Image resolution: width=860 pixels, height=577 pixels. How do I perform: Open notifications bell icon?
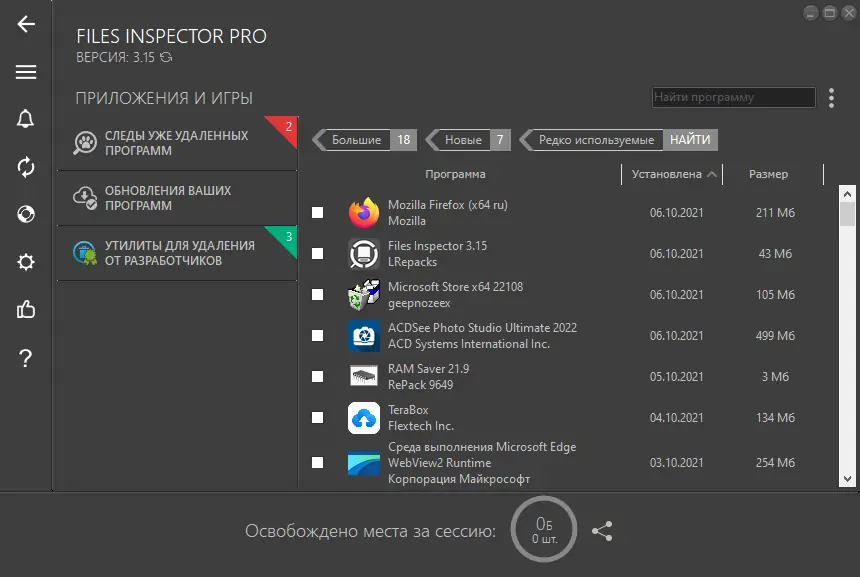click(26, 119)
